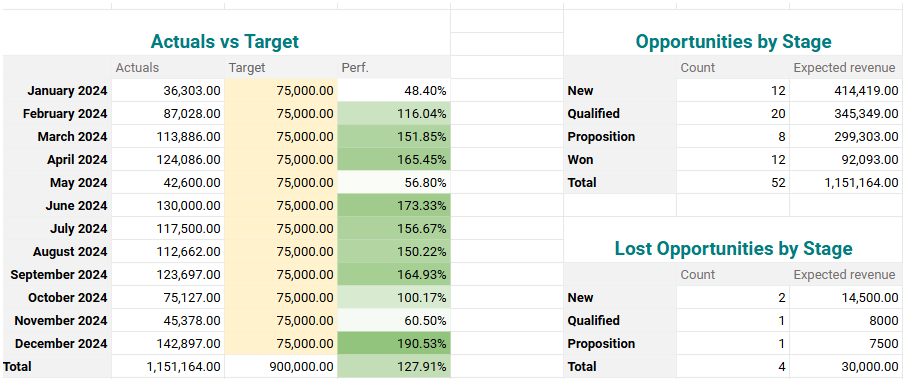Select actuals cell 113,886.00

tap(168, 137)
